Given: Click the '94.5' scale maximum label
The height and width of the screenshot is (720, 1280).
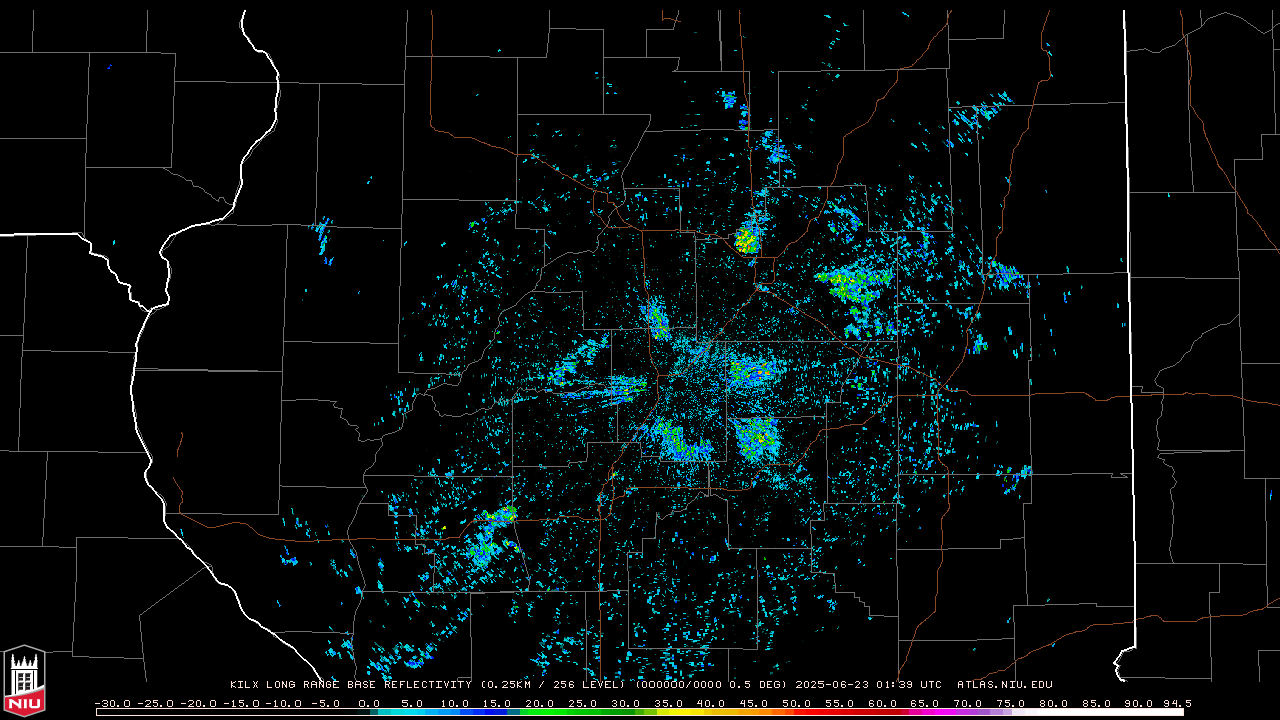Looking at the screenshot, I should point(1177,704).
